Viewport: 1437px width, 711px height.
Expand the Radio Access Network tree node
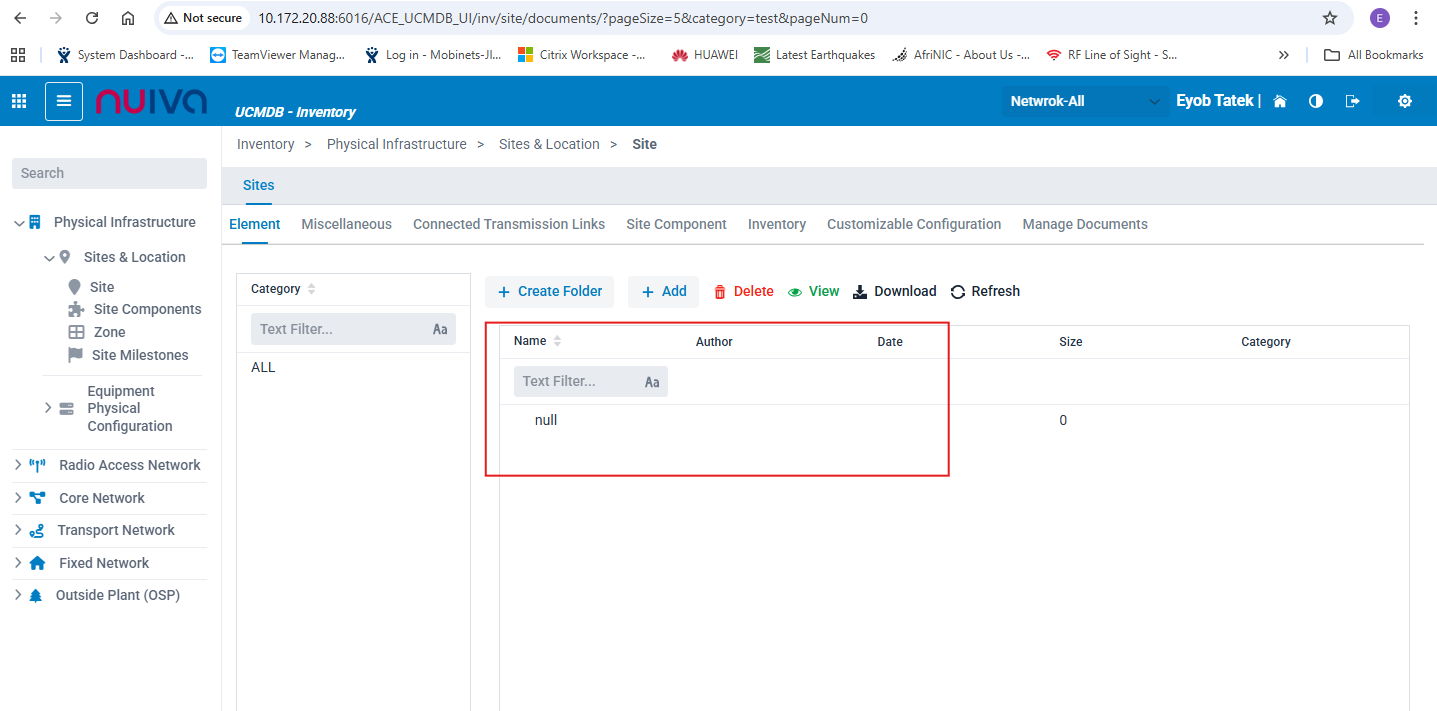[18, 465]
